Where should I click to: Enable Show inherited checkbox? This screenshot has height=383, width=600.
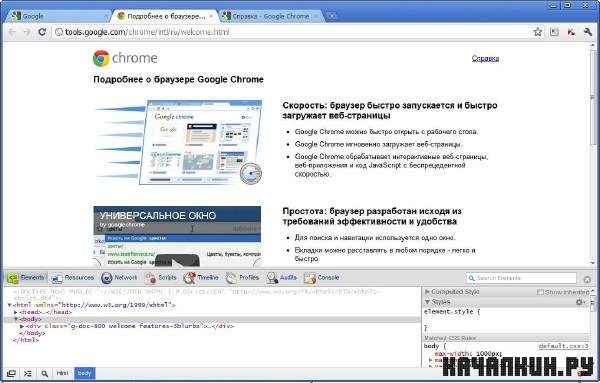pyautogui.click(x=540, y=292)
